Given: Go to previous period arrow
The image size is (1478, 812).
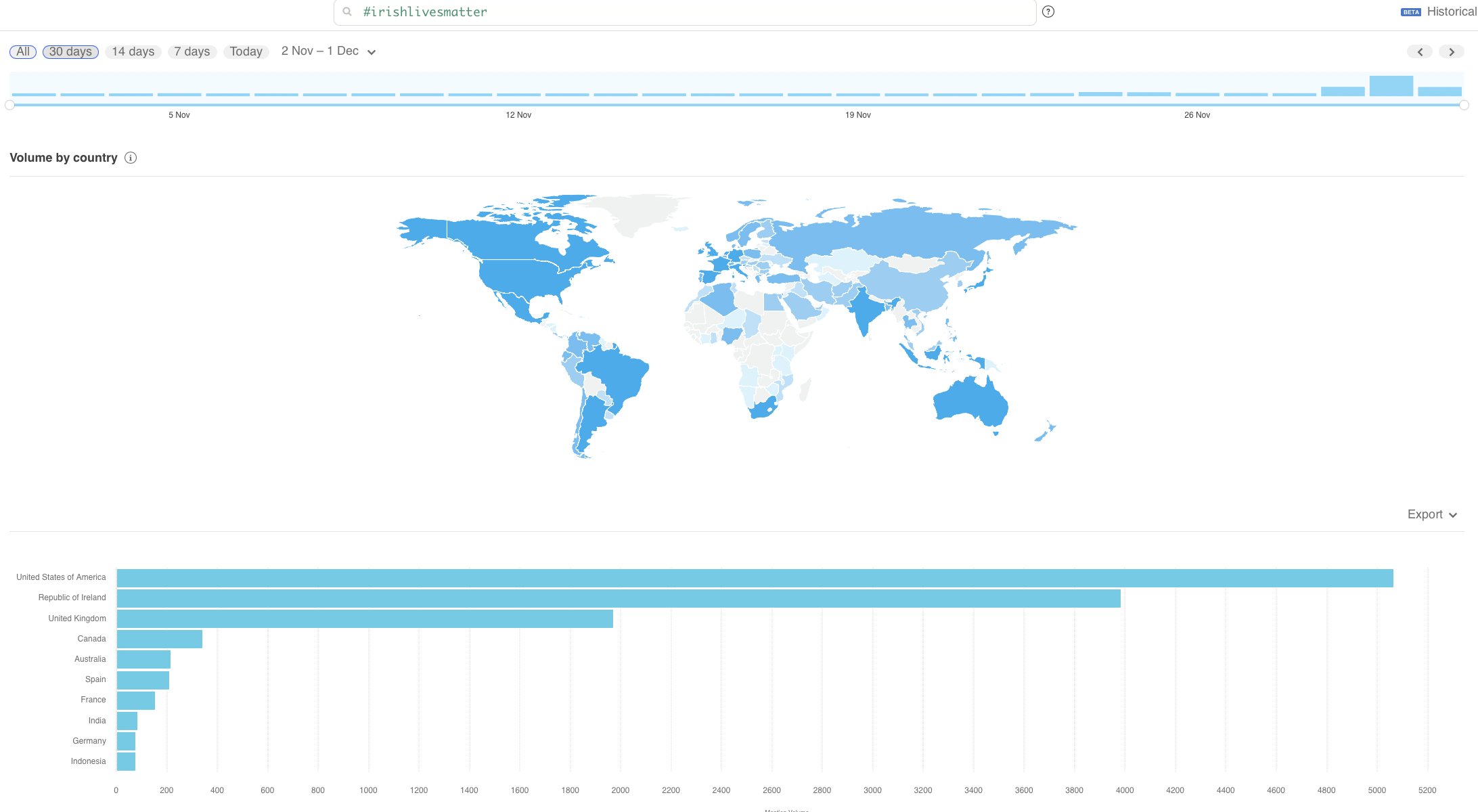Looking at the screenshot, I should click(x=1420, y=51).
